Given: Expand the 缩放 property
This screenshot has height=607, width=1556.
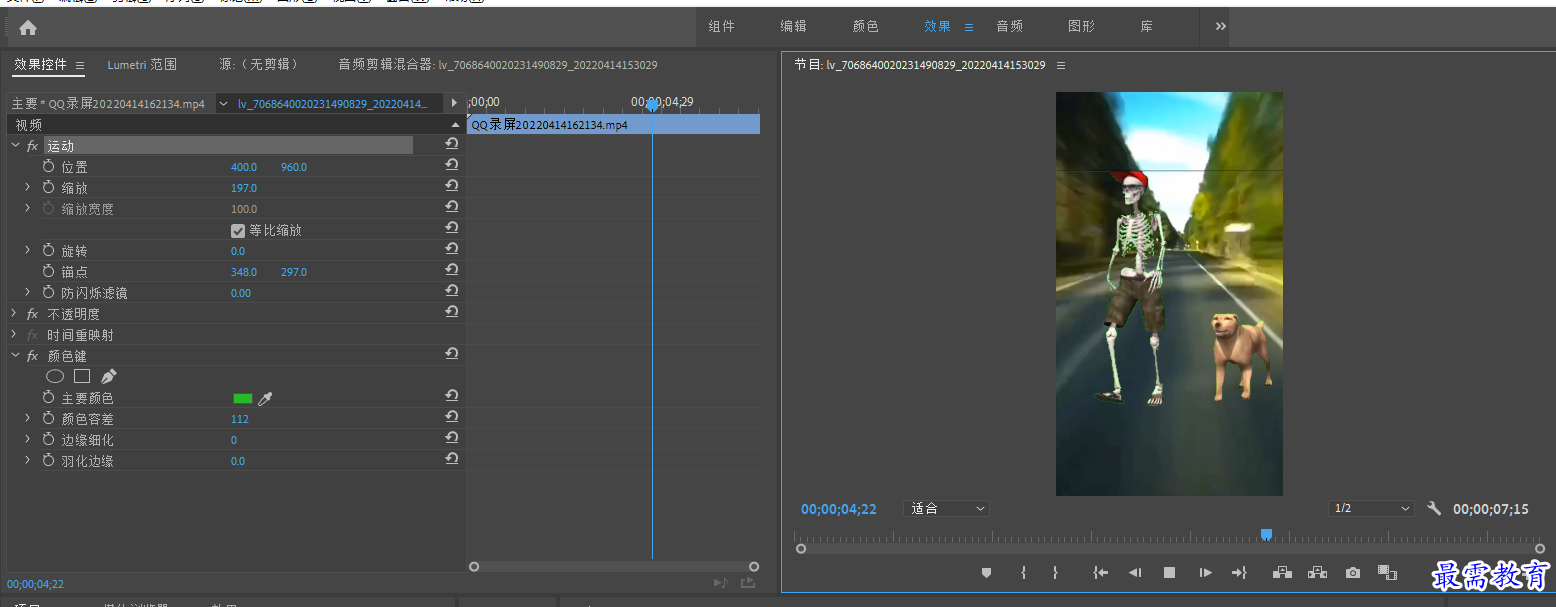Looking at the screenshot, I should pos(28,188).
